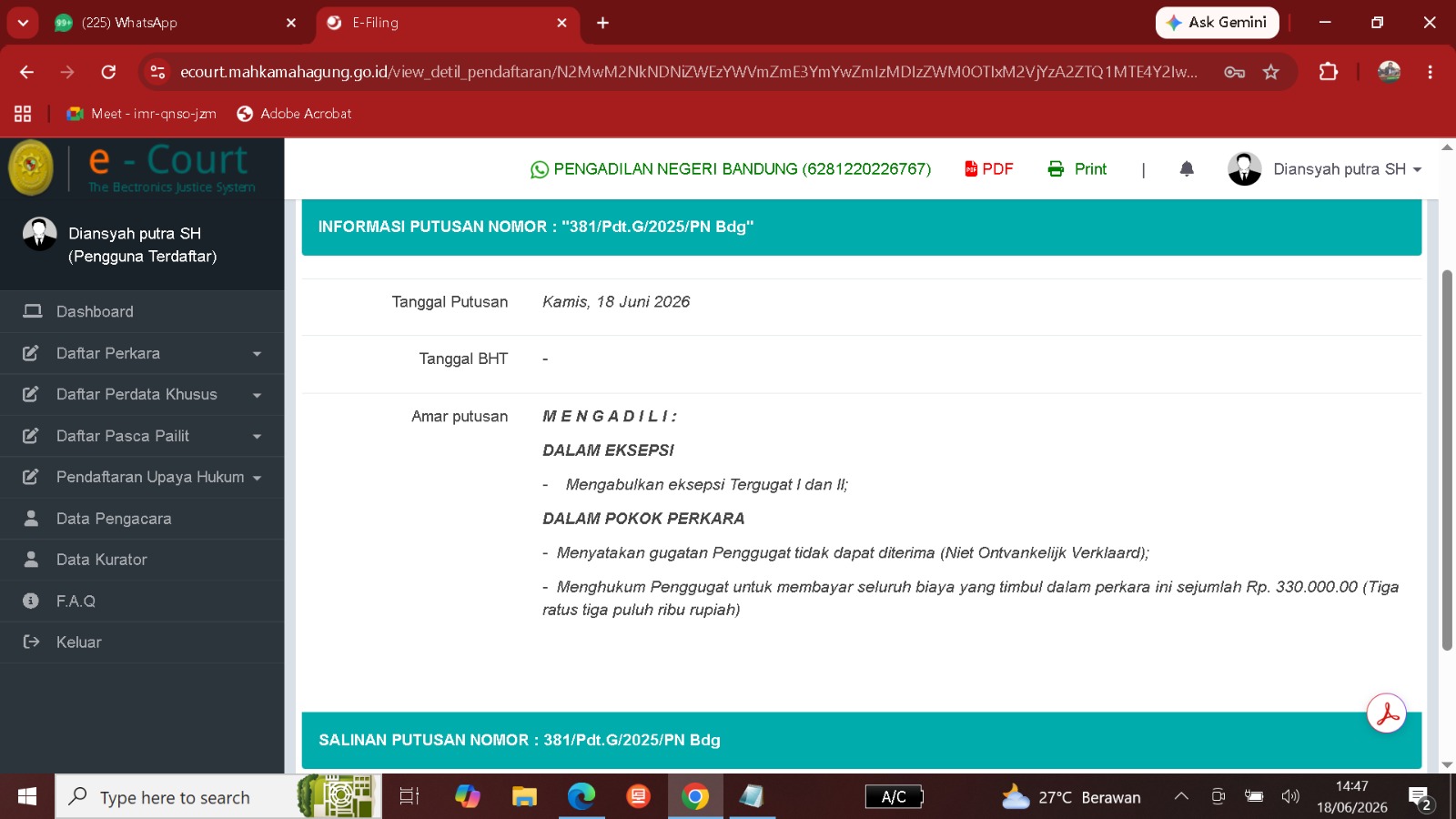Click 27°C Berawan weather widget
This screenshot has width=1456, height=819.
click(1071, 797)
